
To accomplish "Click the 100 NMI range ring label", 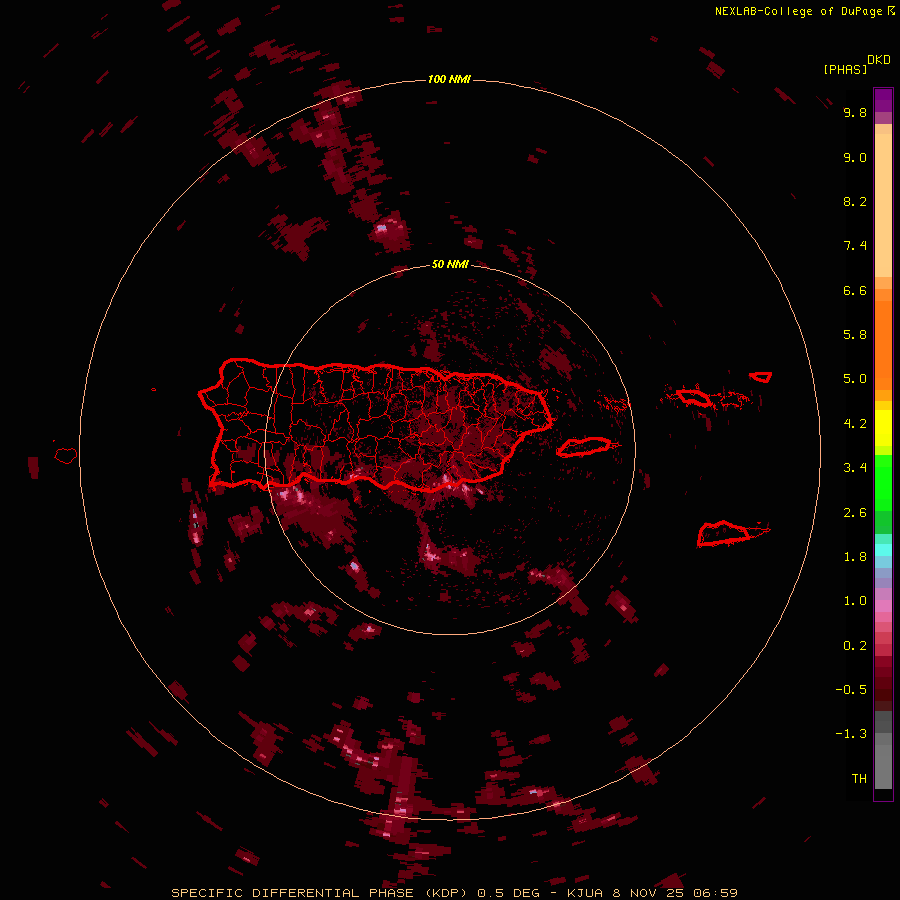I will pos(449,79).
